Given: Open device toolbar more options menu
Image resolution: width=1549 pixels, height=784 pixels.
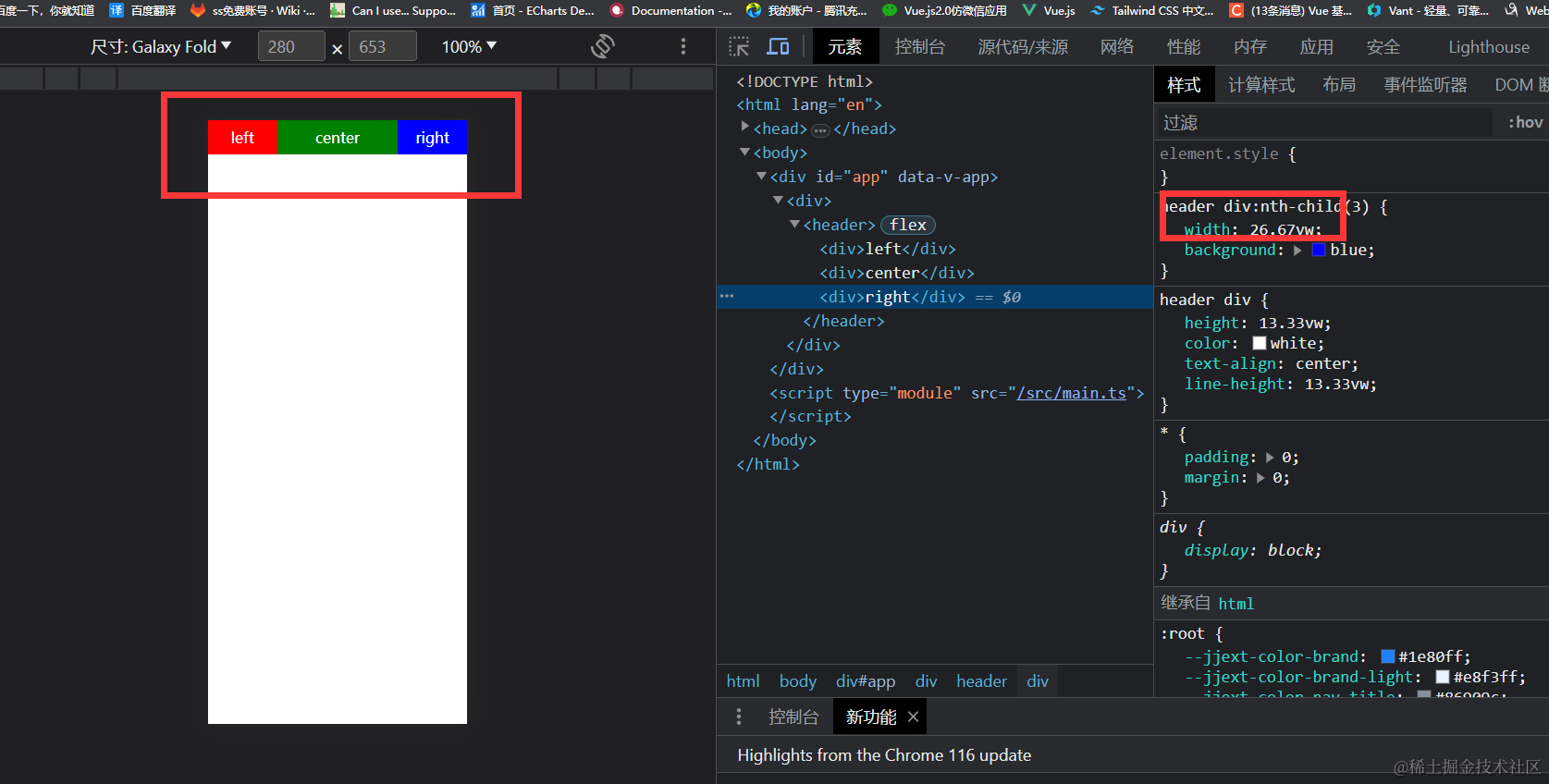Looking at the screenshot, I should [683, 46].
